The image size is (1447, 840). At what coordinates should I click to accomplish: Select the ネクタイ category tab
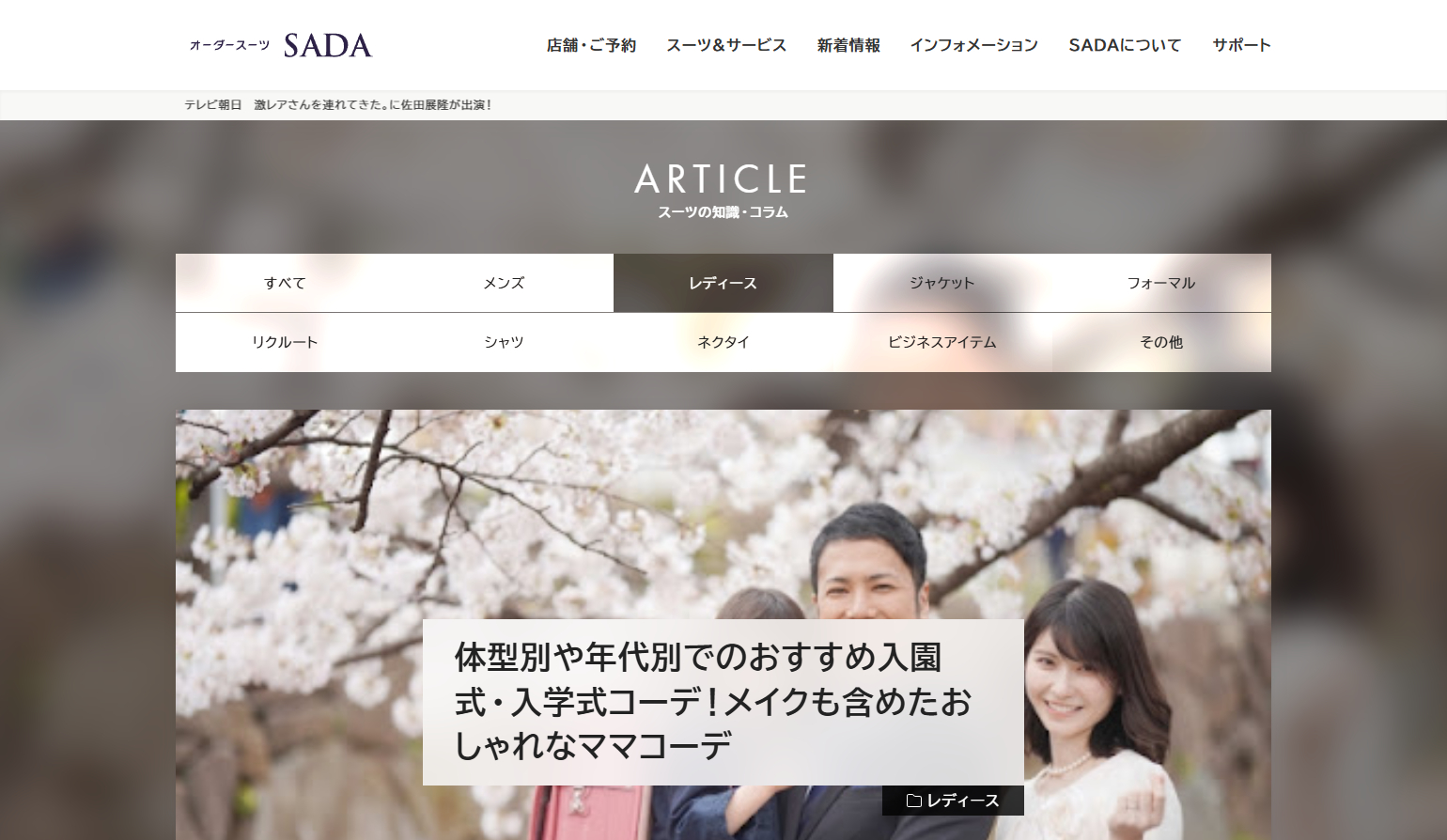(x=723, y=342)
